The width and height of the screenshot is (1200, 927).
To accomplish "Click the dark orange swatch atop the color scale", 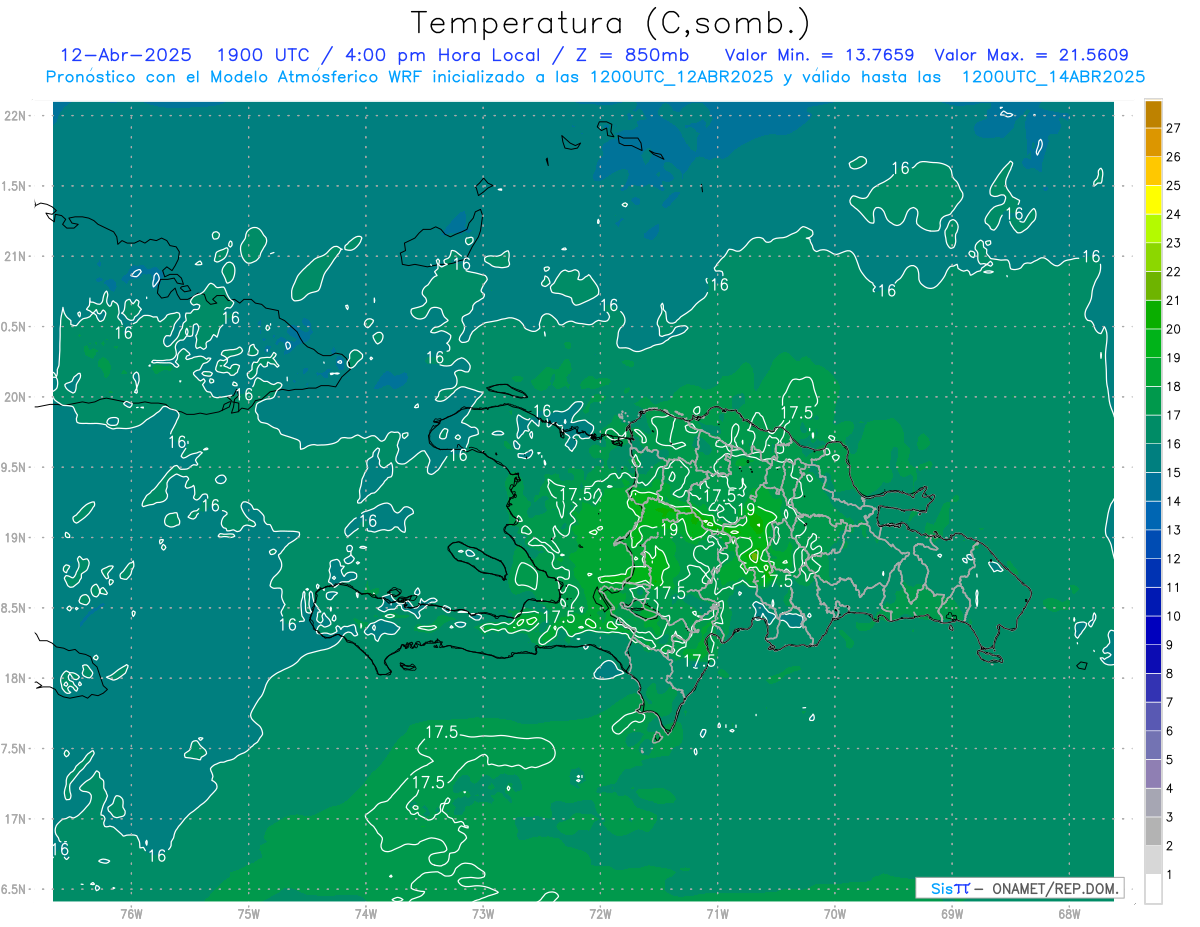I will point(1153,115).
